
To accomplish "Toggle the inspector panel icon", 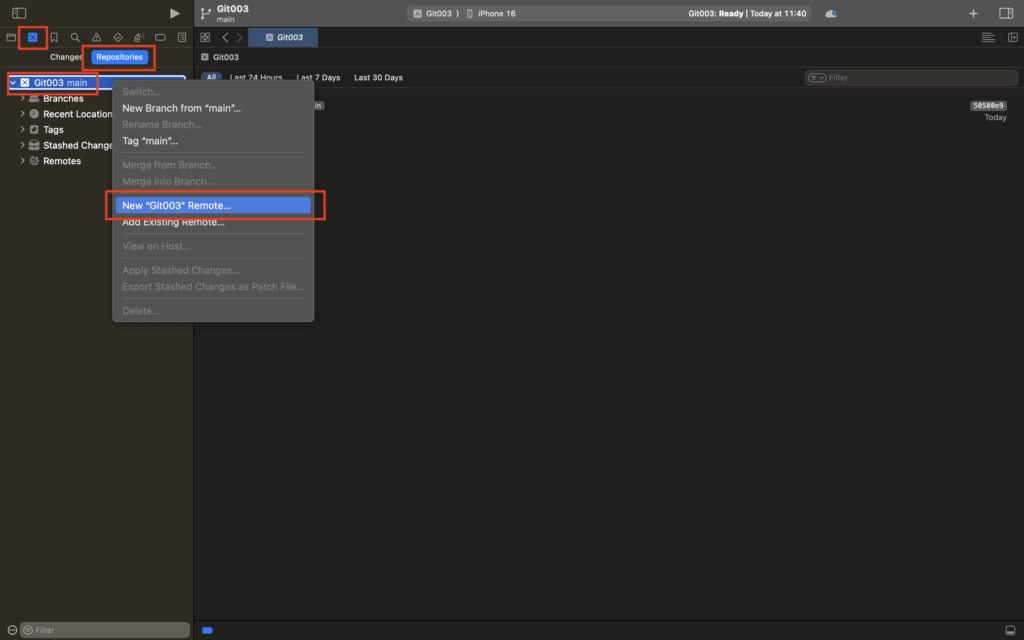I will pyautogui.click(x=1006, y=13).
